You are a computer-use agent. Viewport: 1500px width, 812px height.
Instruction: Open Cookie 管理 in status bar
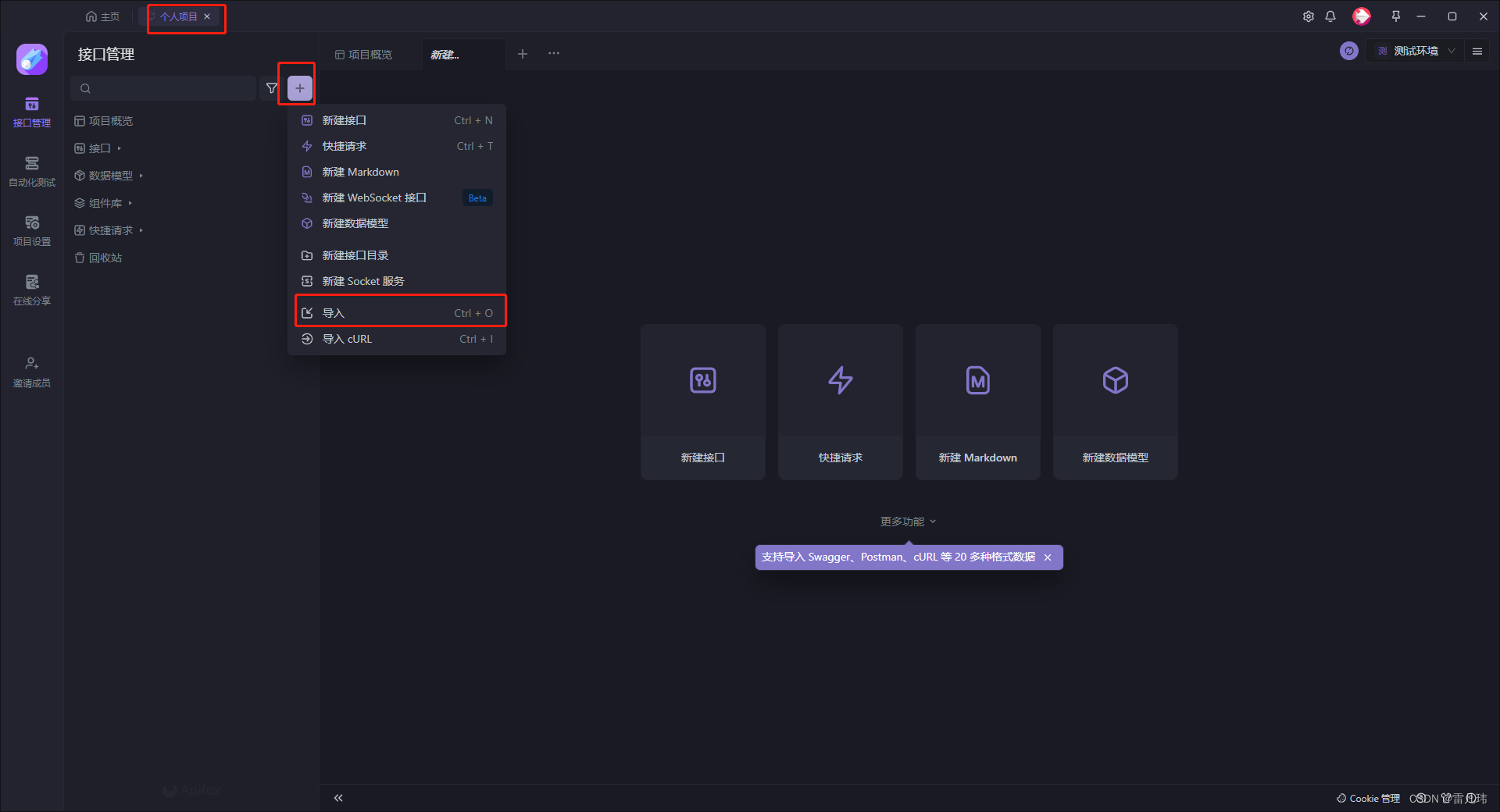1368,799
